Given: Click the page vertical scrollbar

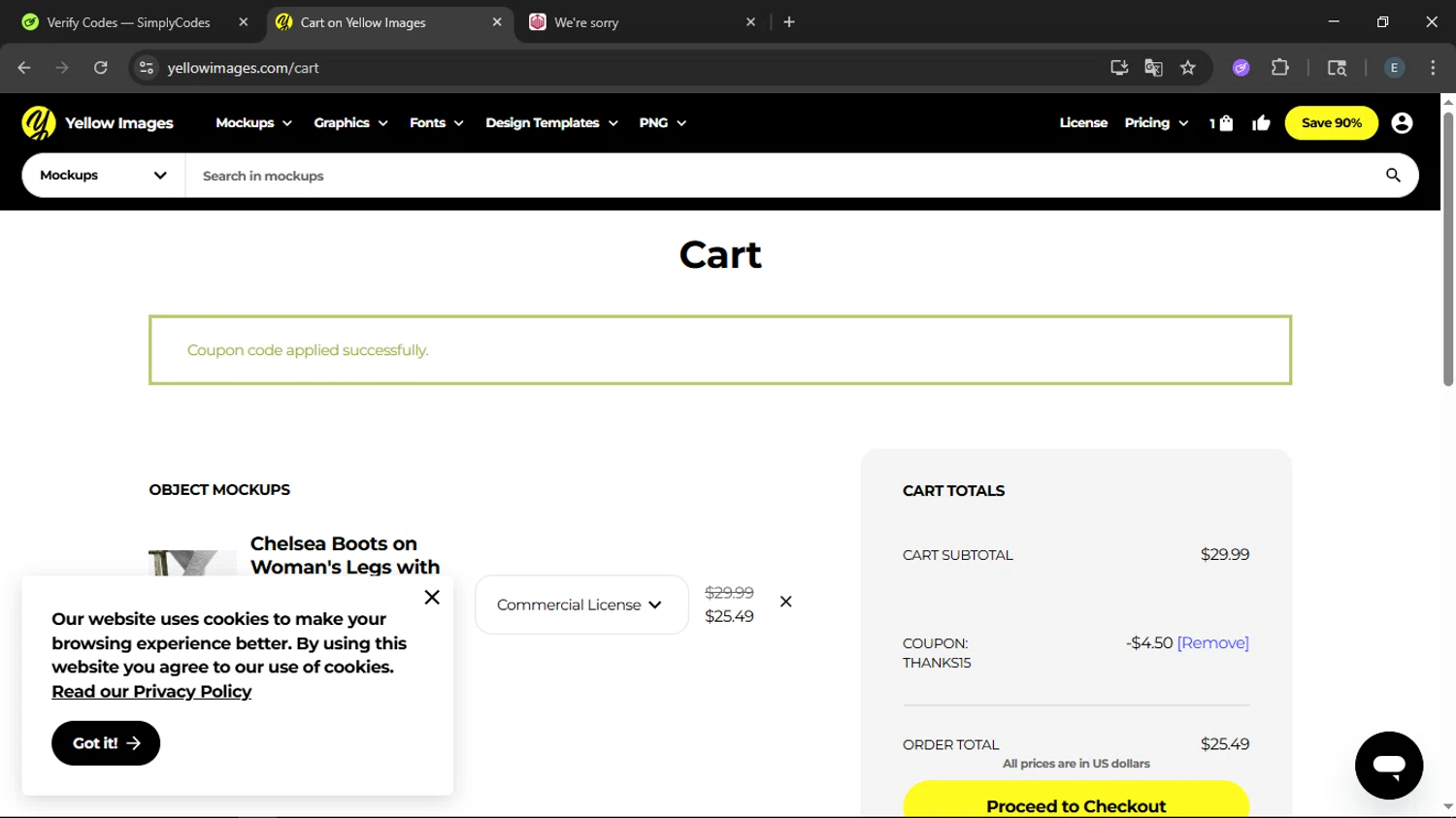Looking at the screenshot, I should tap(1448, 248).
